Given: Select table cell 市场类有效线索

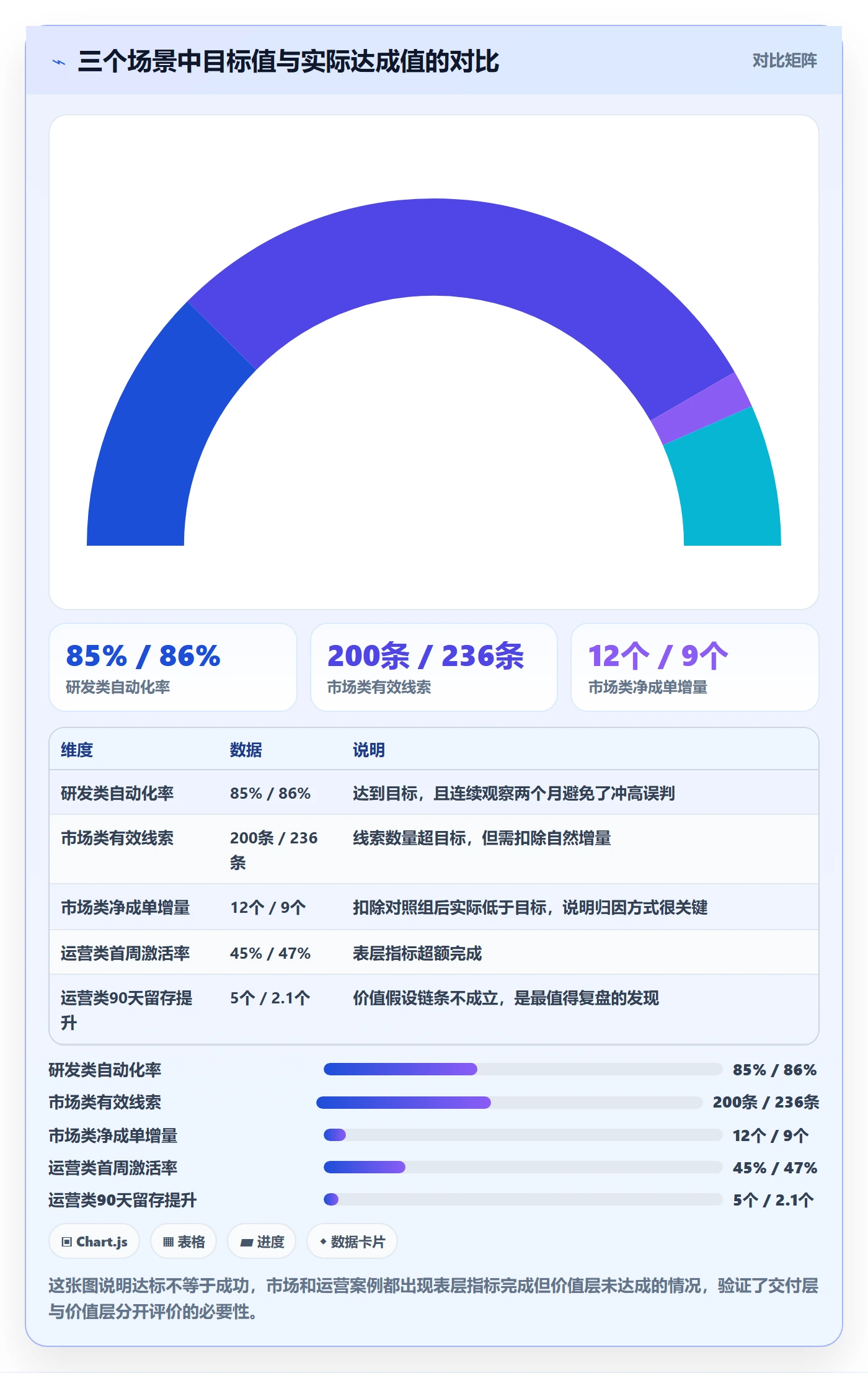Looking at the screenshot, I should point(117,838).
